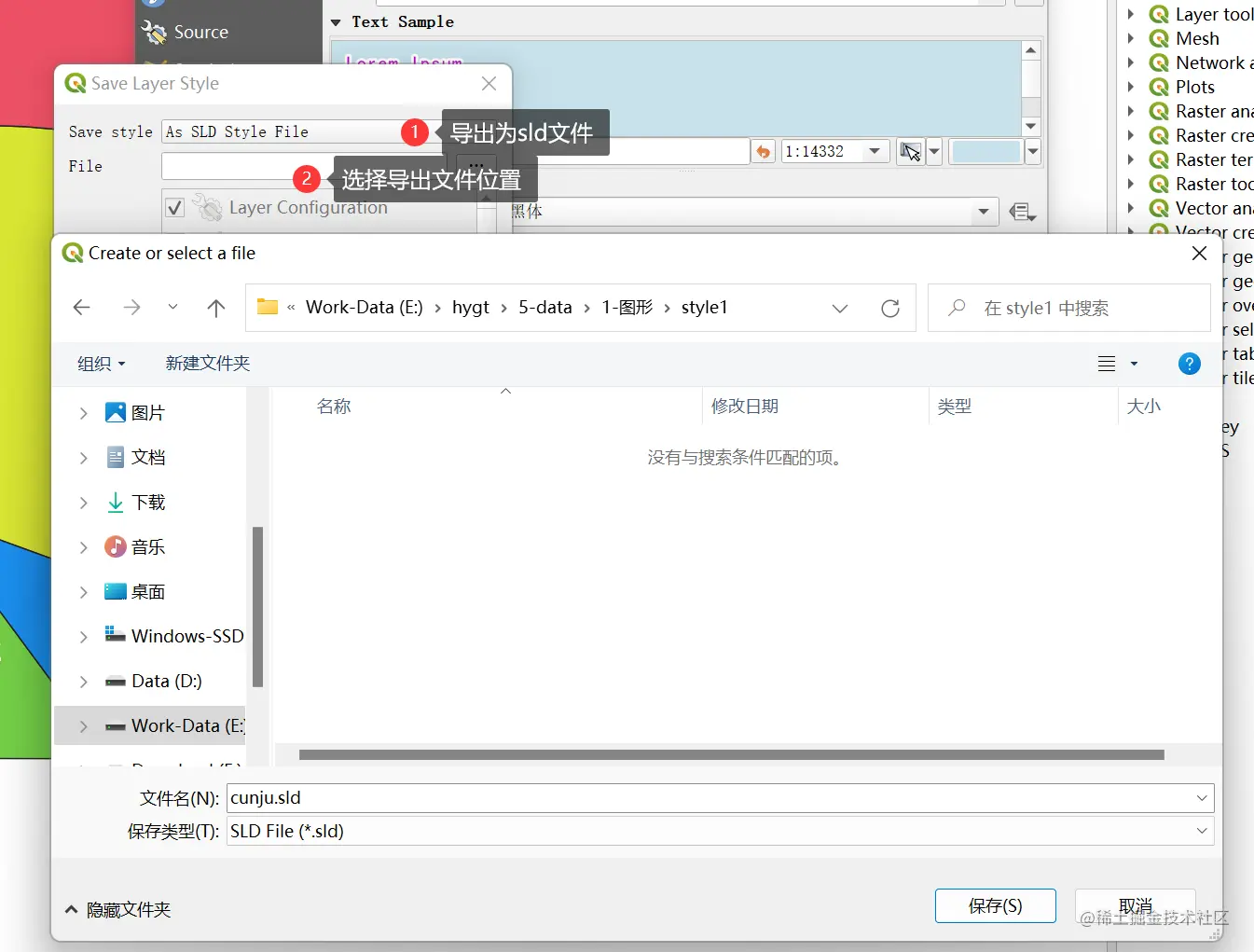
Task: Expand the Data (D:) tree node
Action: [83, 682]
